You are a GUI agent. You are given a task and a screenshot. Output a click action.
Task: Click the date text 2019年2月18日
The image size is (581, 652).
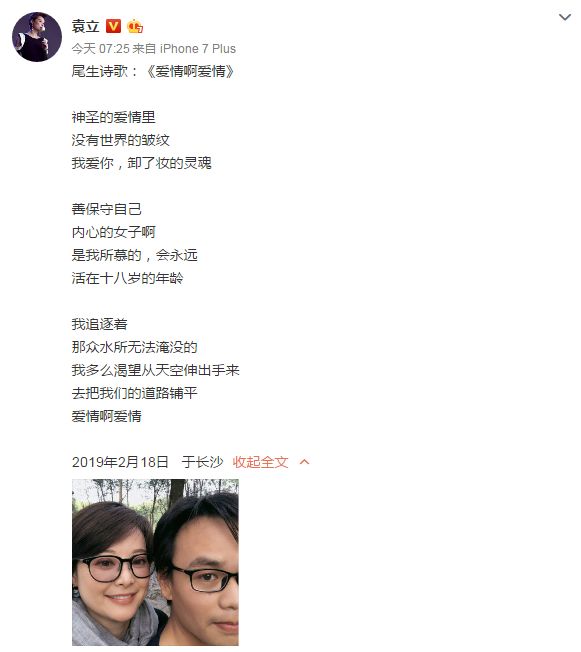tap(120, 462)
